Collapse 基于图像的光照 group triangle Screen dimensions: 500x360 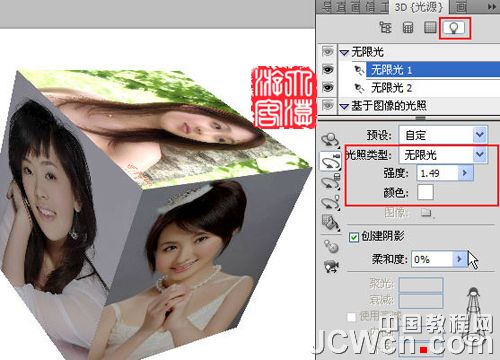click(x=344, y=107)
